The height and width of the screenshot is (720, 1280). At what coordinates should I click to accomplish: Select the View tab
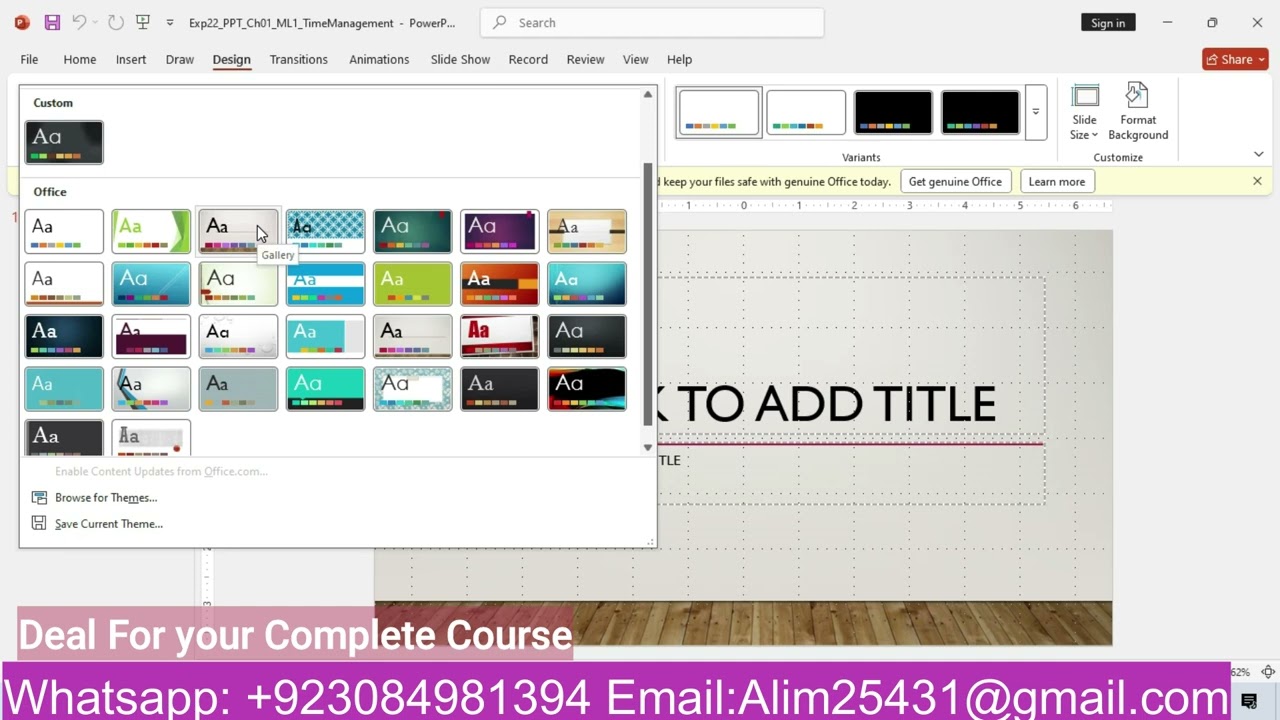click(x=636, y=59)
